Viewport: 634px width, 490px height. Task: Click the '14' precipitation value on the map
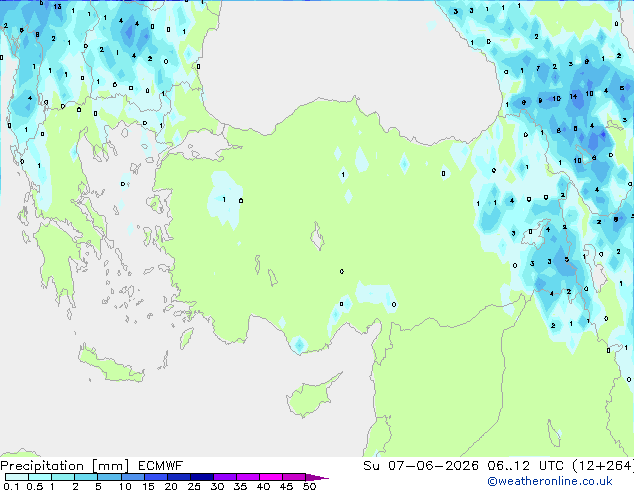coord(573,97)
